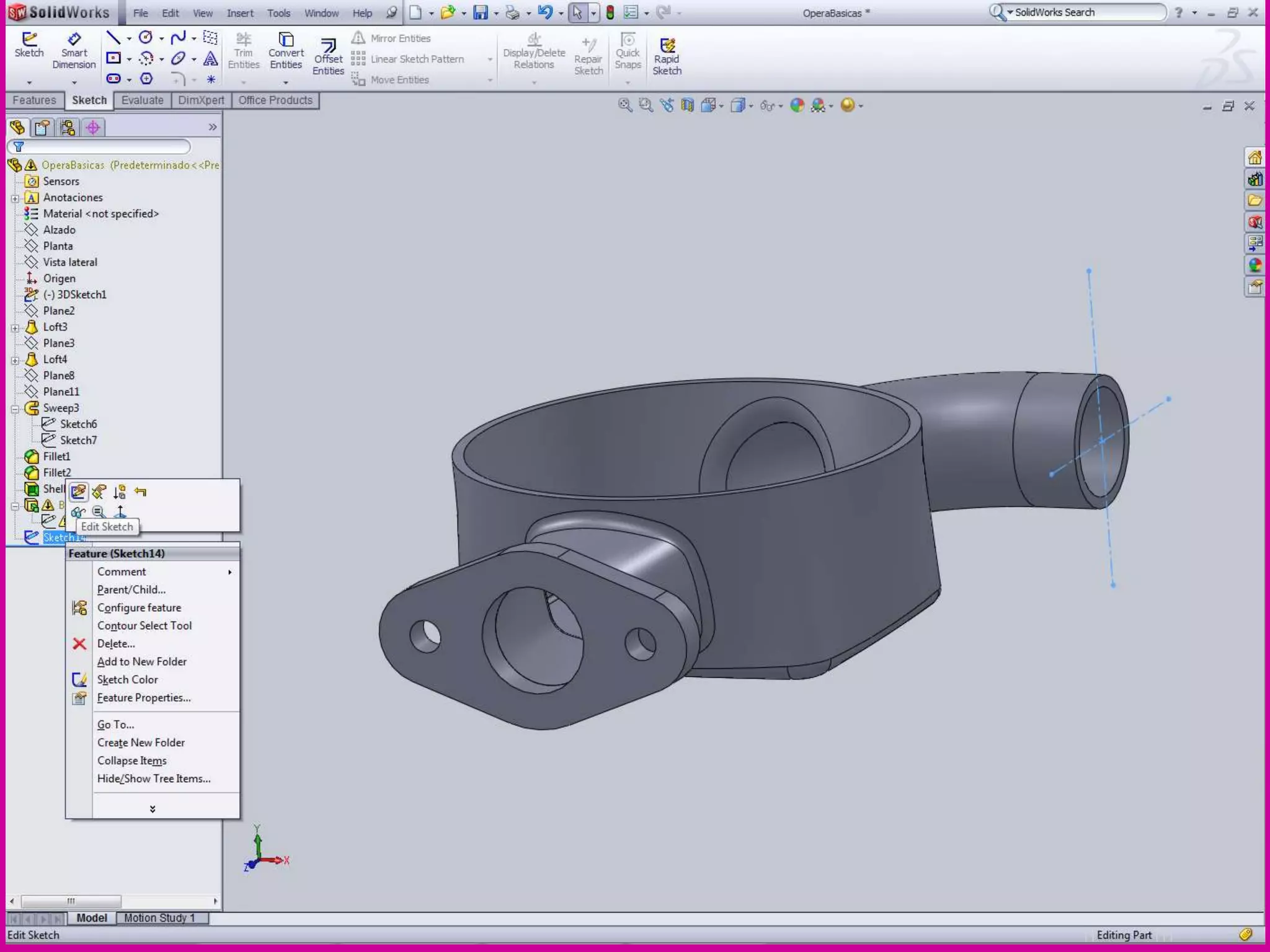
Task: Select the Convert Entities tool
Action: tap(286, 51)
